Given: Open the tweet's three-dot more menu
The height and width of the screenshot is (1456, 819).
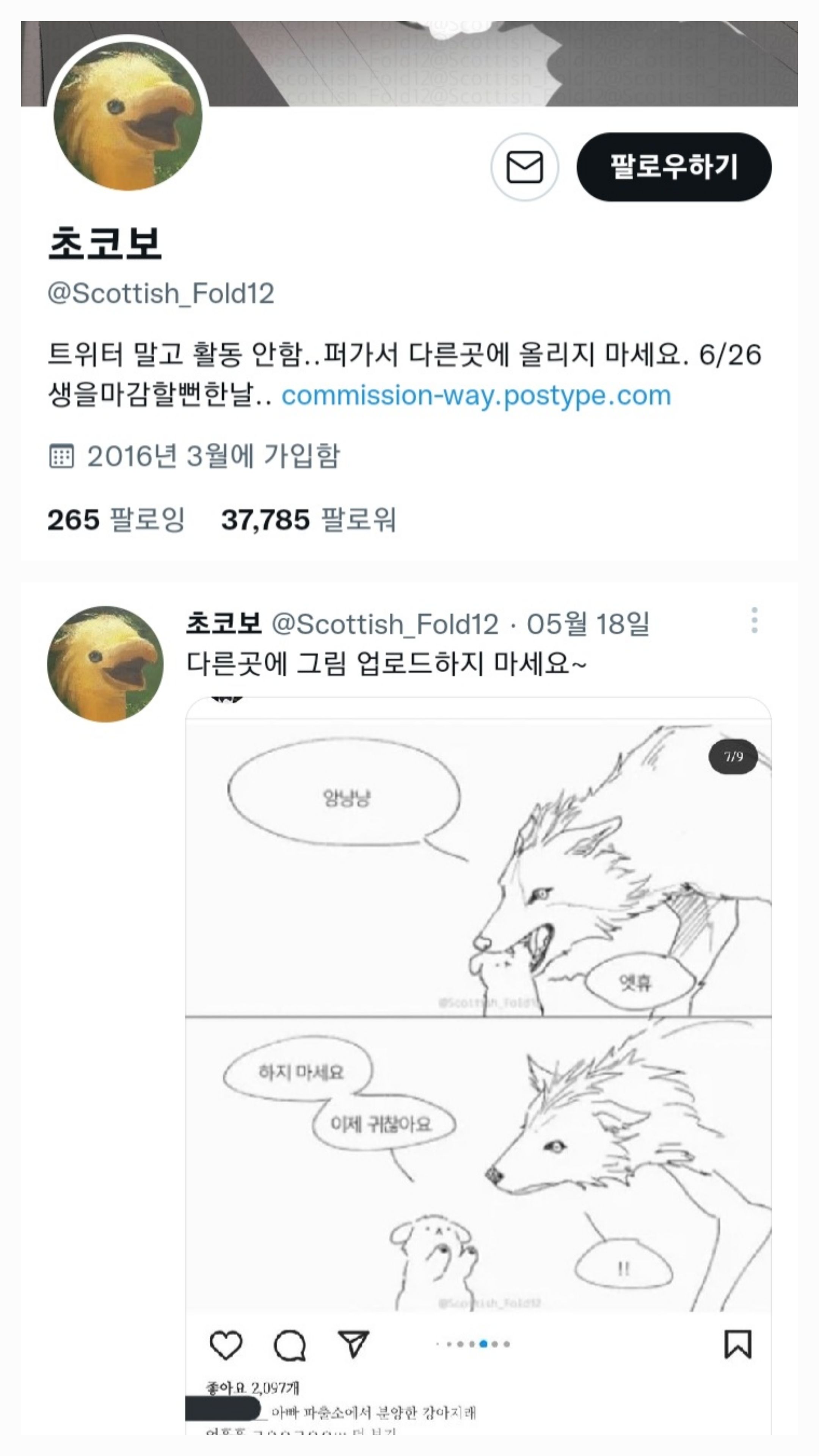Looking at the screenshot, I should pyautogui.click(x=754, y=621).
